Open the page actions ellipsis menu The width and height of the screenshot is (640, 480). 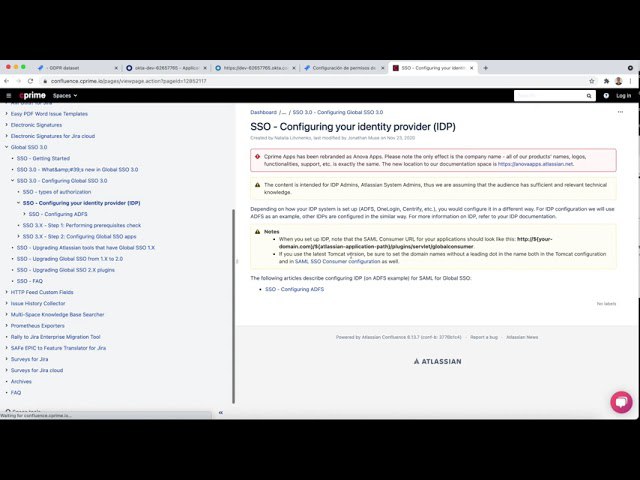[x=620, y=112]
